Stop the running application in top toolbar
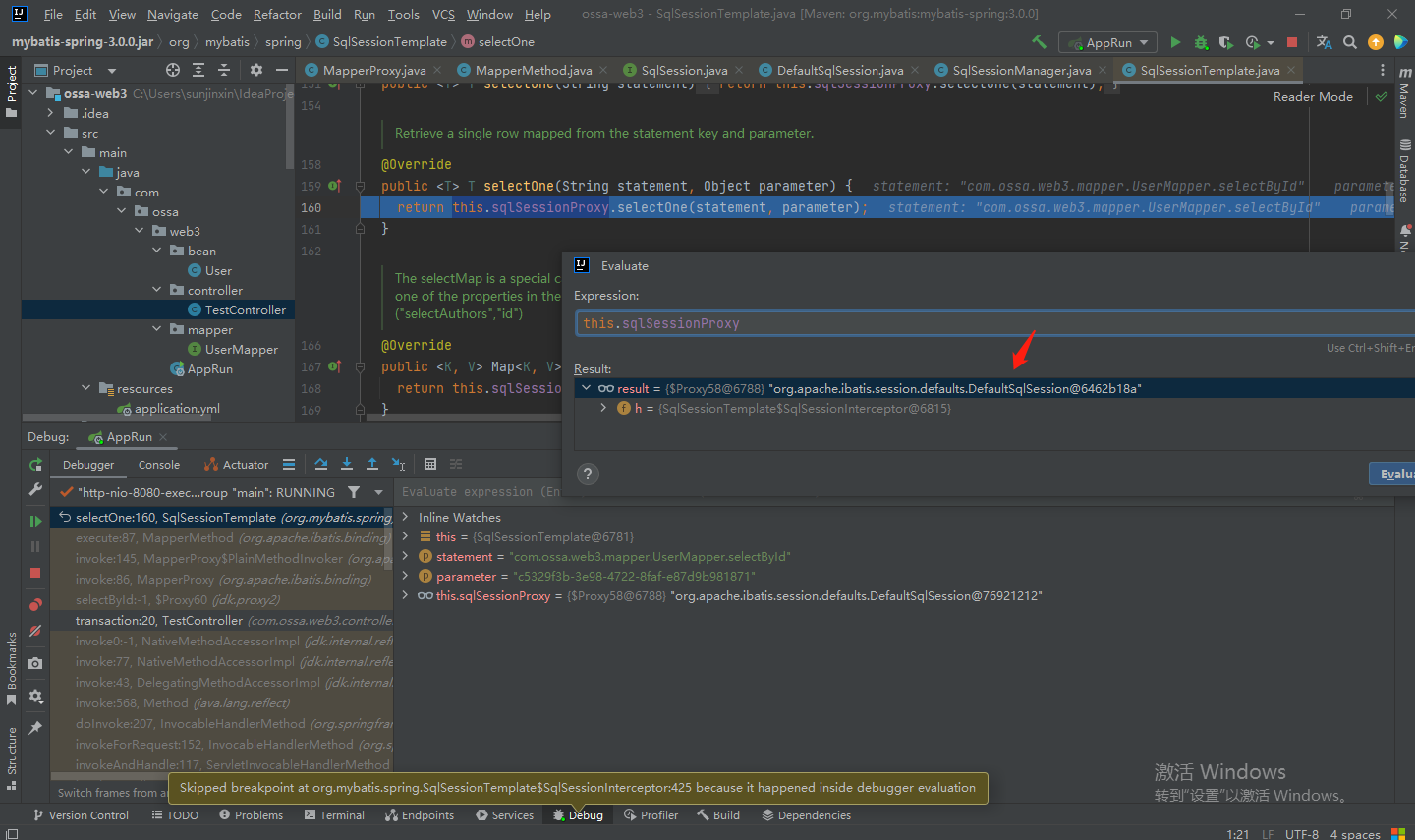The image size is (1415, 840). point(1292,42)
